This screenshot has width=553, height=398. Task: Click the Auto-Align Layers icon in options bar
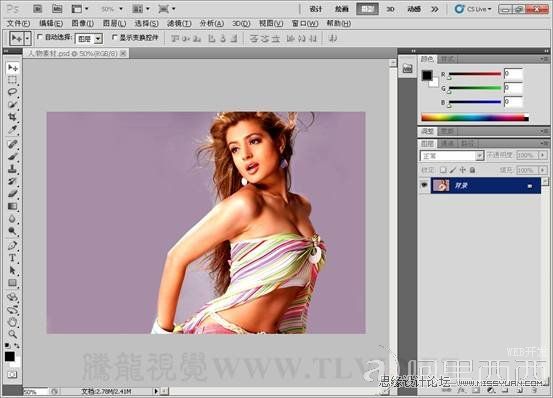332,38
